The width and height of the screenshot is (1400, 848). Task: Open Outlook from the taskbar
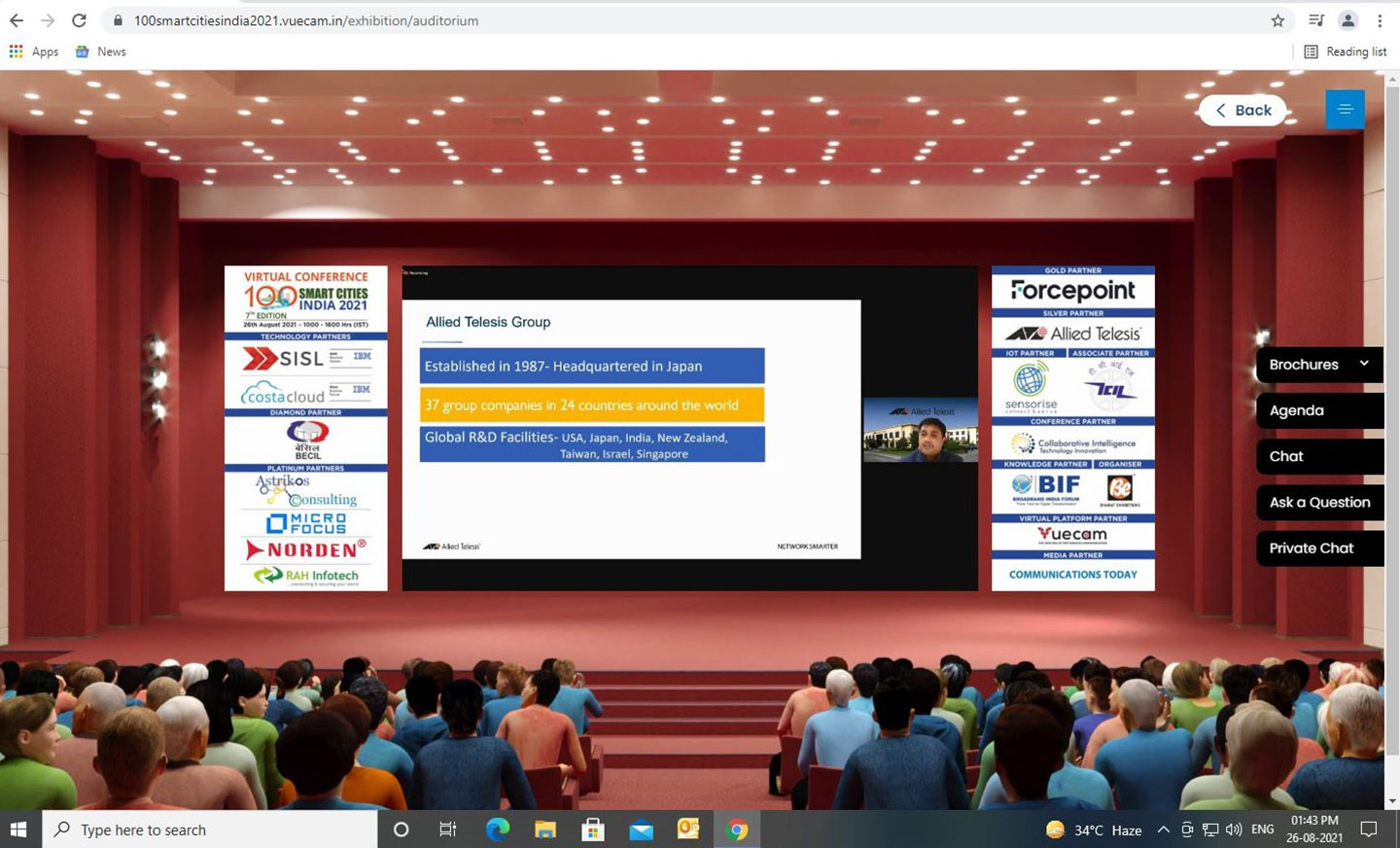click(688, 830)
